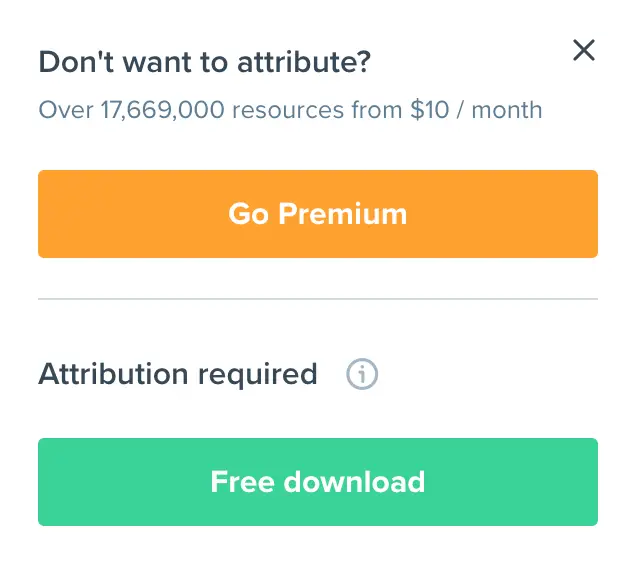The height and width of the screenshot is (564, 636).
Task: Close the attribution popup with the X
Action: click(584, 50)
